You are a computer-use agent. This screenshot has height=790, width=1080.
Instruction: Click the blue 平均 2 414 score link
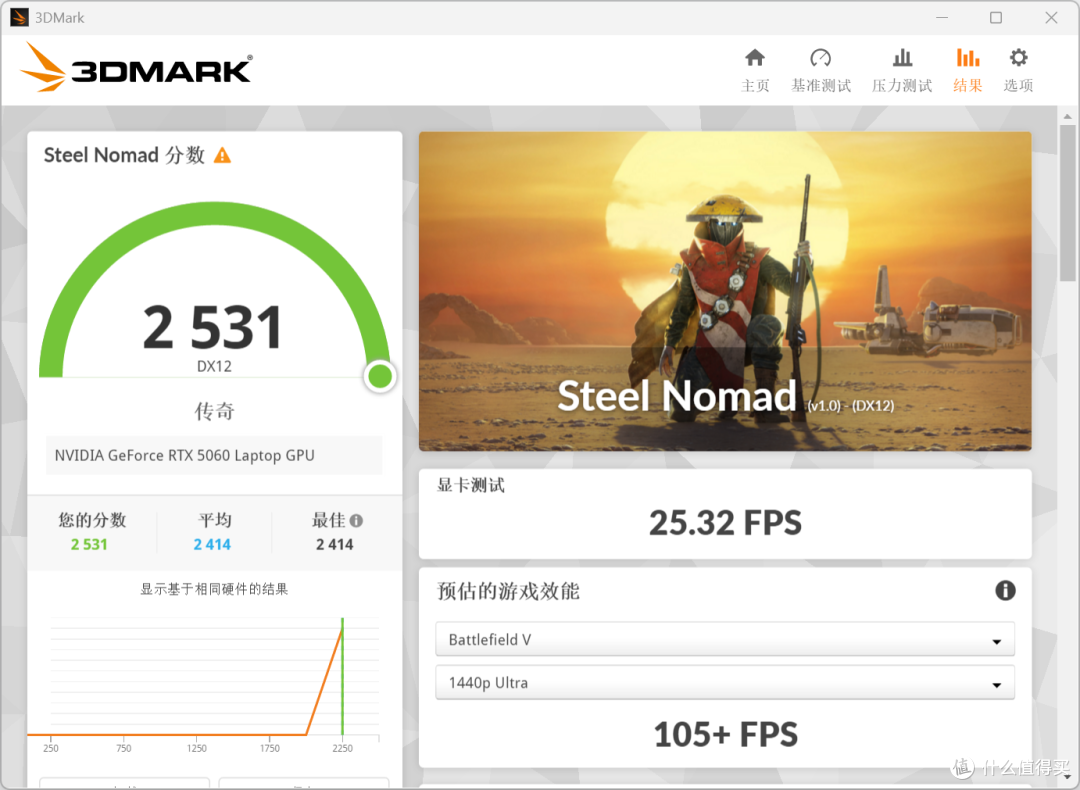pos(212,543)
